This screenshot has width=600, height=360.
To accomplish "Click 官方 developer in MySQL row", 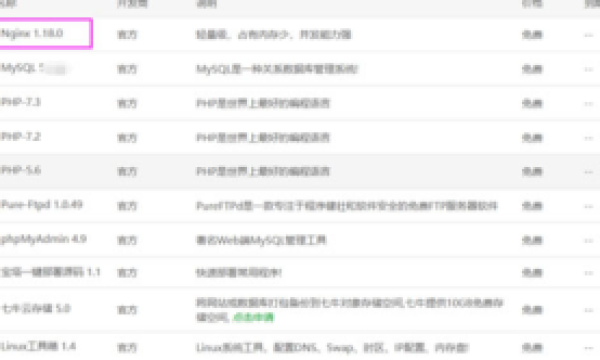I will [127, 69].
